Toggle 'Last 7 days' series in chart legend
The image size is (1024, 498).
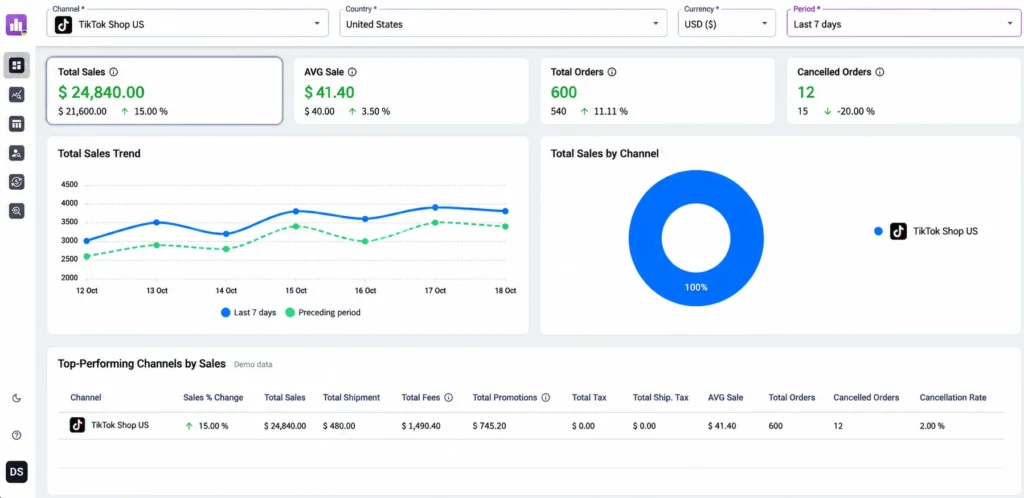[x=249, y=313]
